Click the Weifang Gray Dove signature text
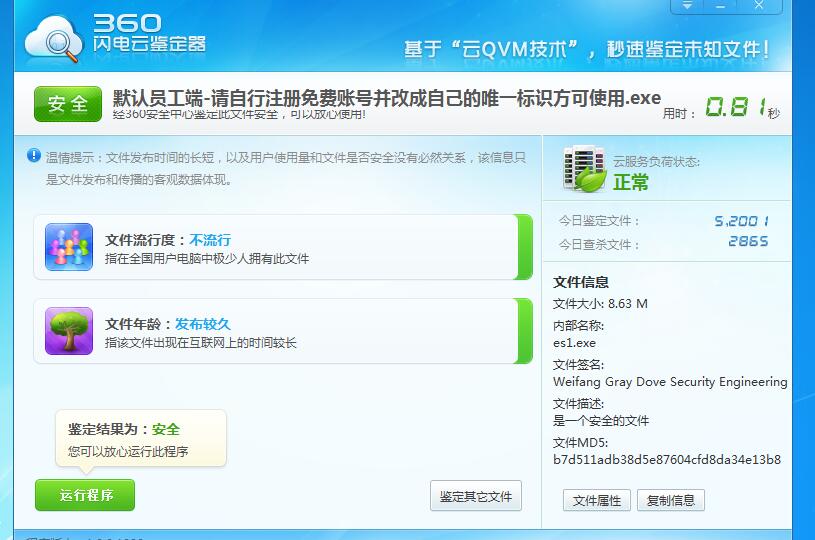Image resolution: width=815 pixels, height=540 pixels. coord(670,381)
